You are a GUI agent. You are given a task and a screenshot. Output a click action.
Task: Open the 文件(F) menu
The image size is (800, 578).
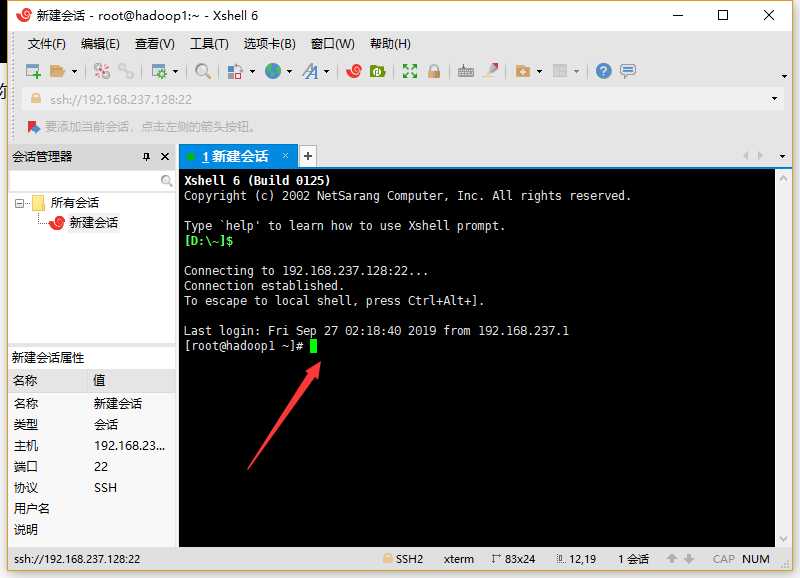tap(46, 44)
